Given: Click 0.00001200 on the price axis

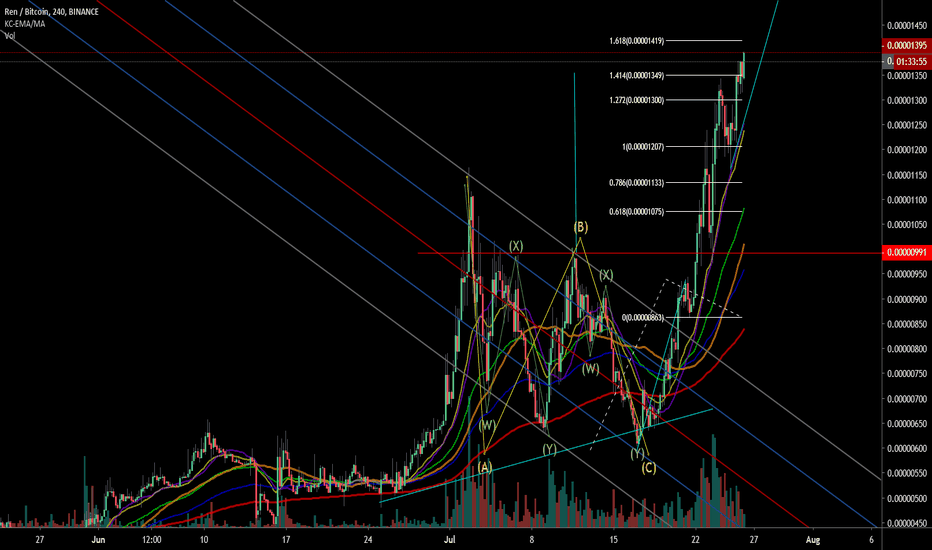Looking at the screenshot, I should coord(906,150).
